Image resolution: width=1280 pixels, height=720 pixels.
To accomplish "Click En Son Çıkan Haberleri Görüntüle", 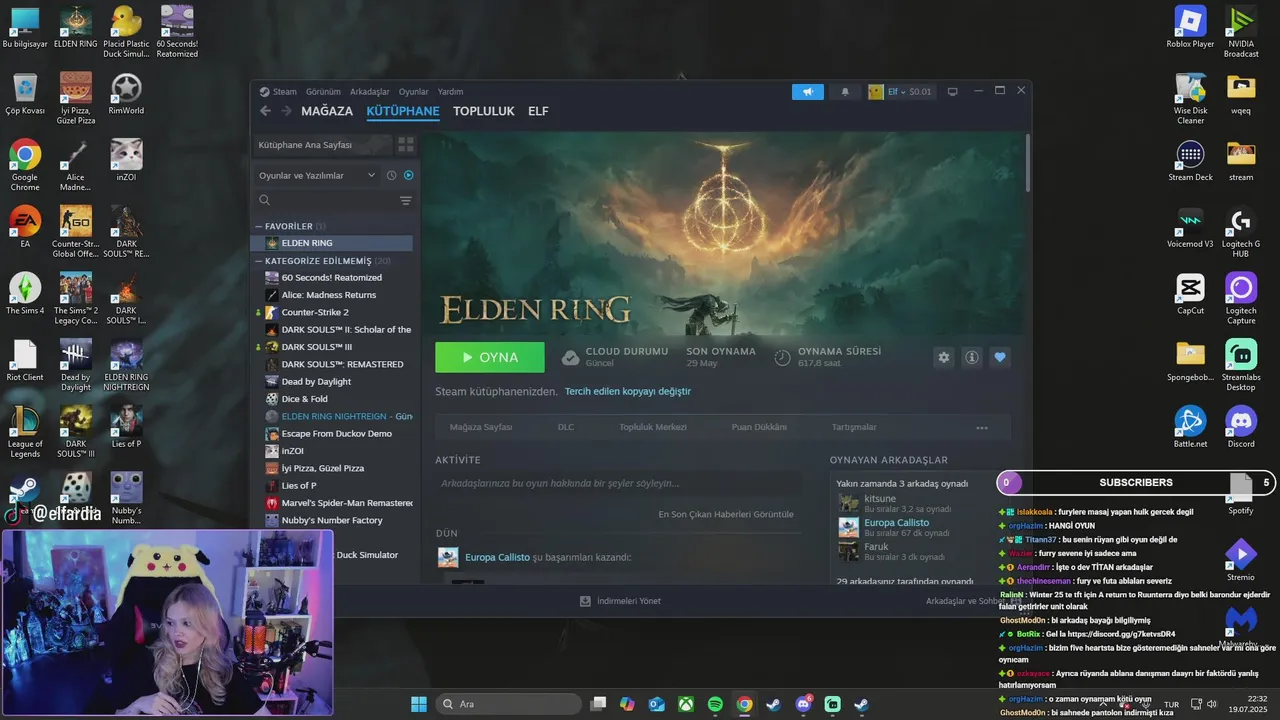I will coord(726,514).
